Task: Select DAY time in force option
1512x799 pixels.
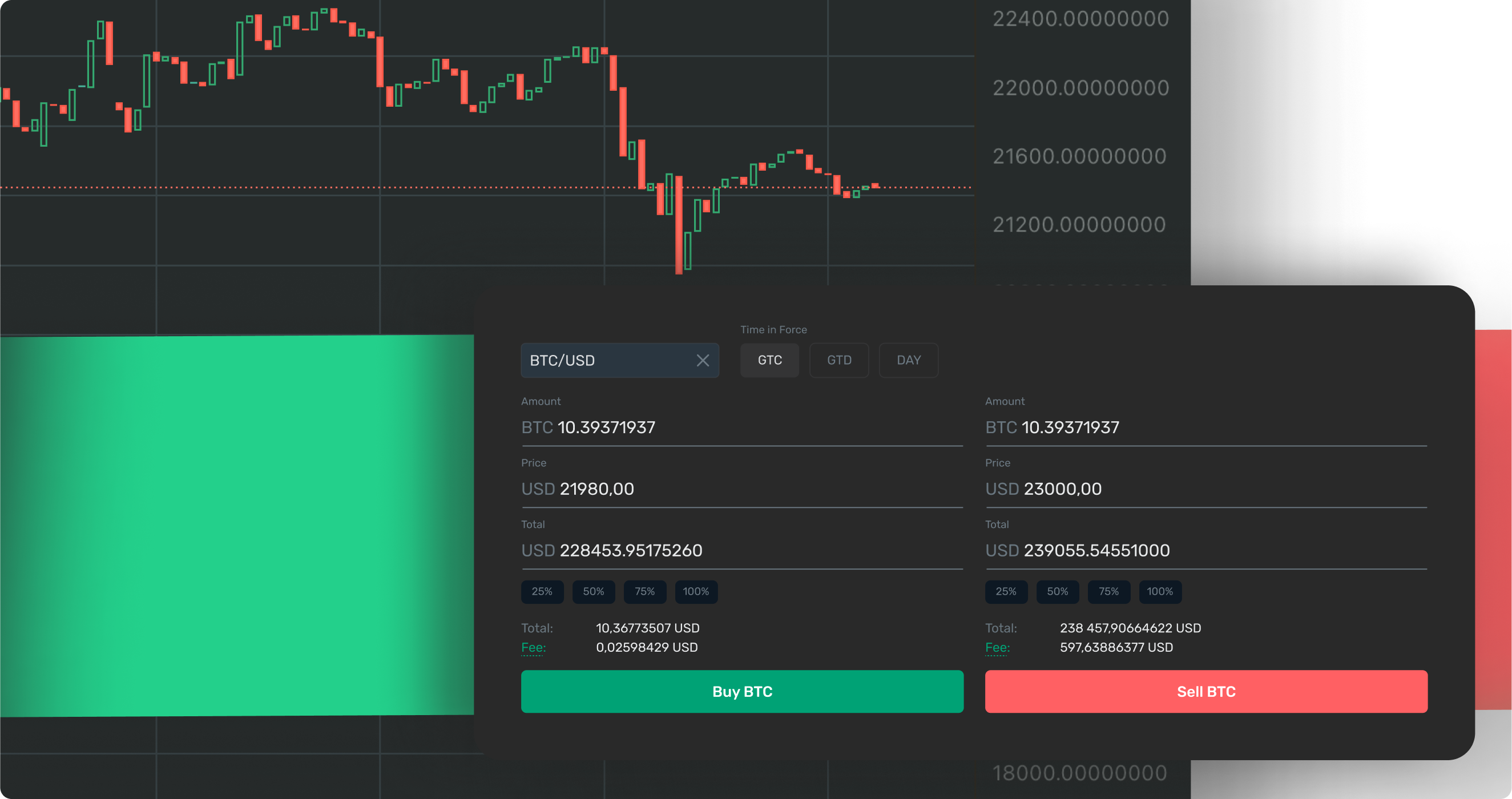Action: click(x=908, y=360)
